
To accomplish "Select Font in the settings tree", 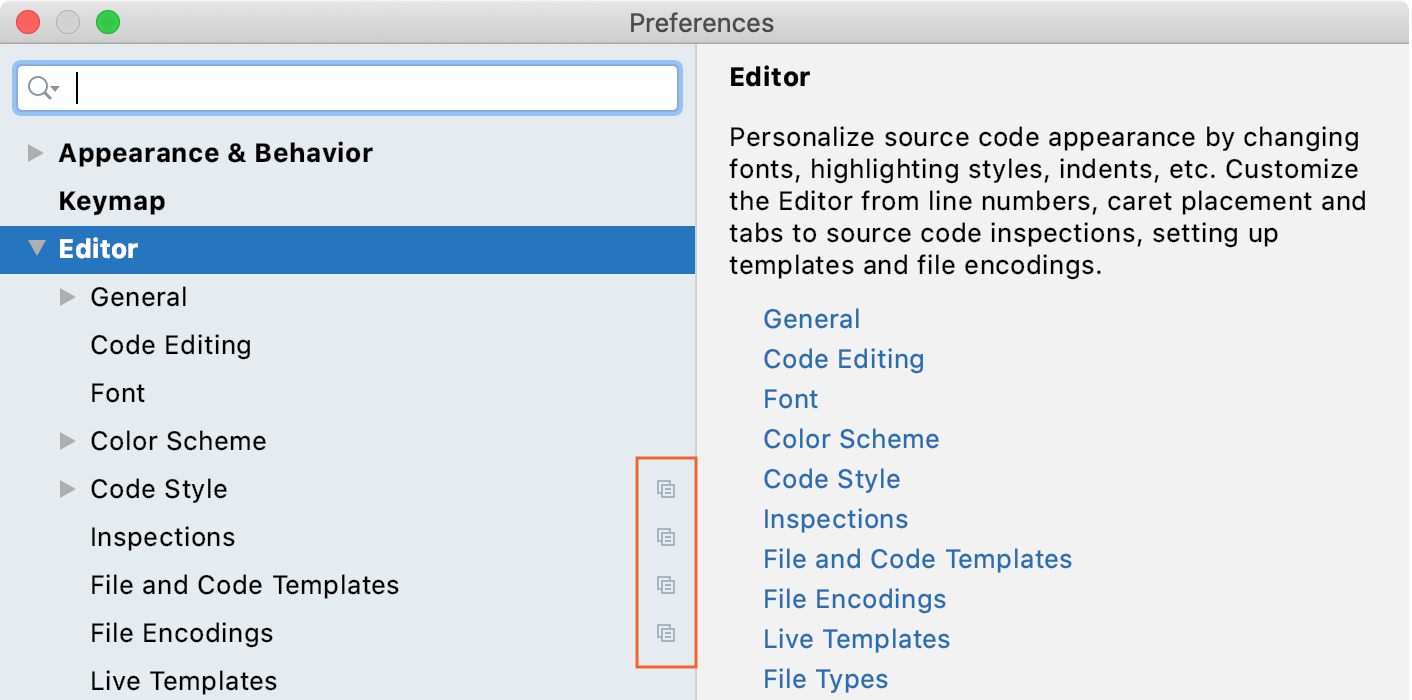I will 118,393.
